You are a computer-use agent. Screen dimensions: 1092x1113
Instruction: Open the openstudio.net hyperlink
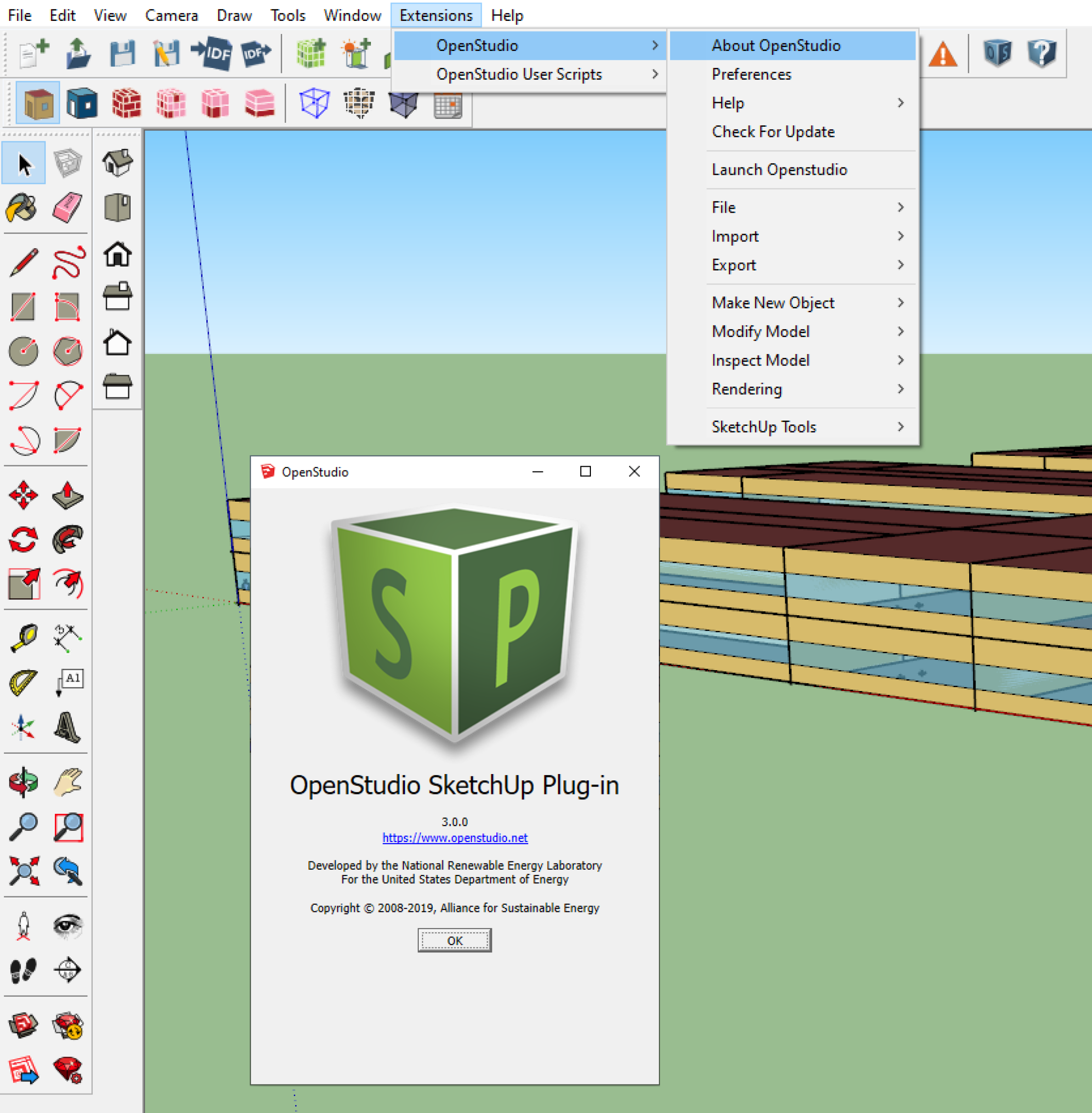click(454, 838)
